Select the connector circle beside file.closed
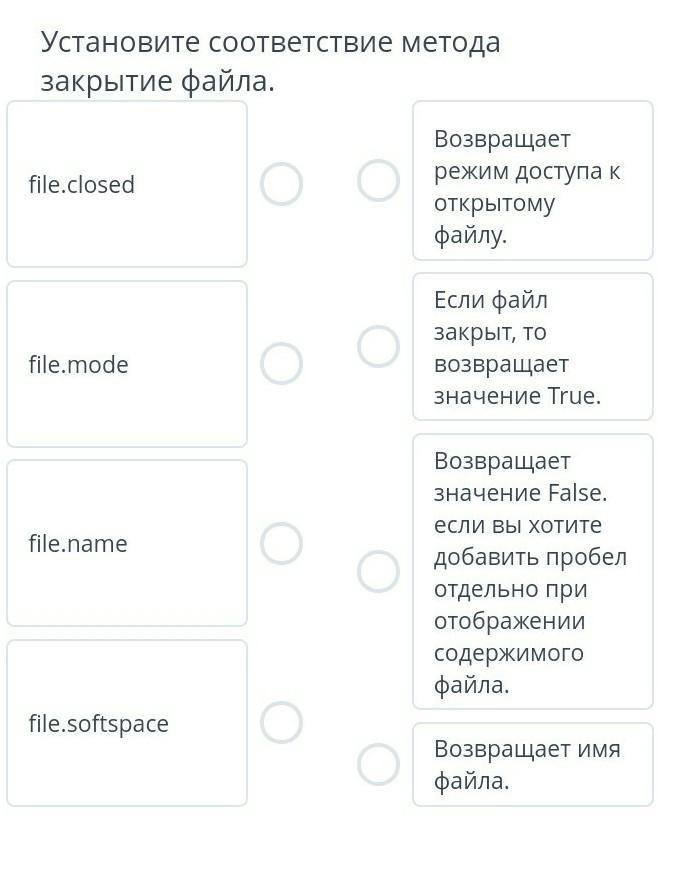Viewport: 673px width, 877px height. click(x=281, y=184)
